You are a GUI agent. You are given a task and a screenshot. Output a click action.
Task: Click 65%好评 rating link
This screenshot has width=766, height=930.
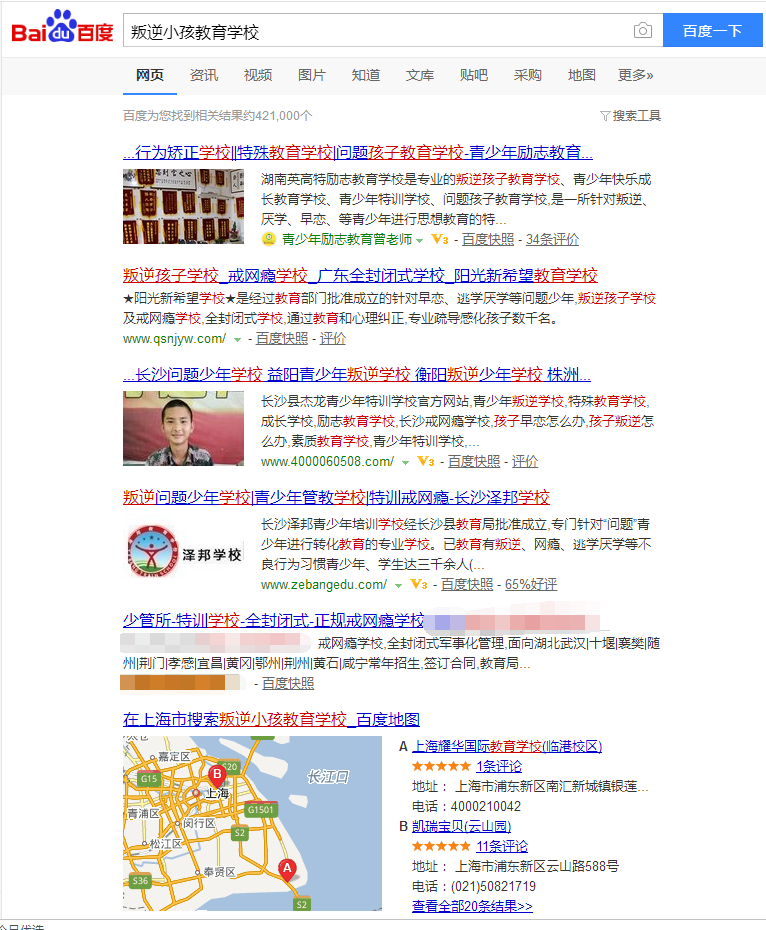coord(531,585)
